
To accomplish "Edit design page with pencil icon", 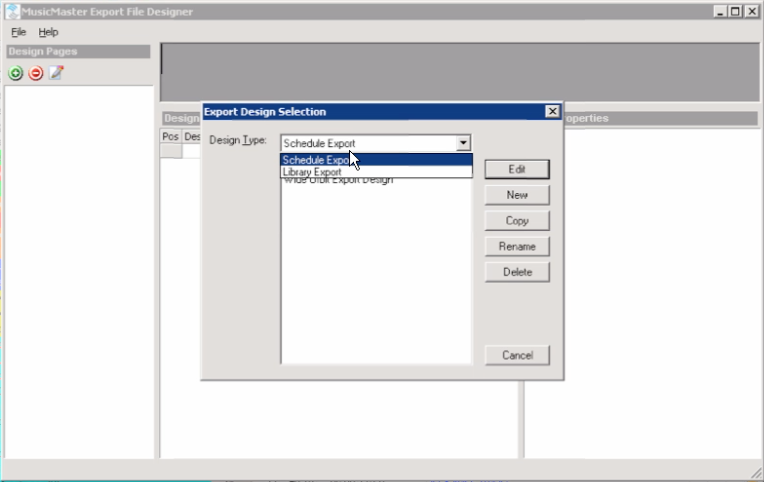I will [x=56, y=73].
